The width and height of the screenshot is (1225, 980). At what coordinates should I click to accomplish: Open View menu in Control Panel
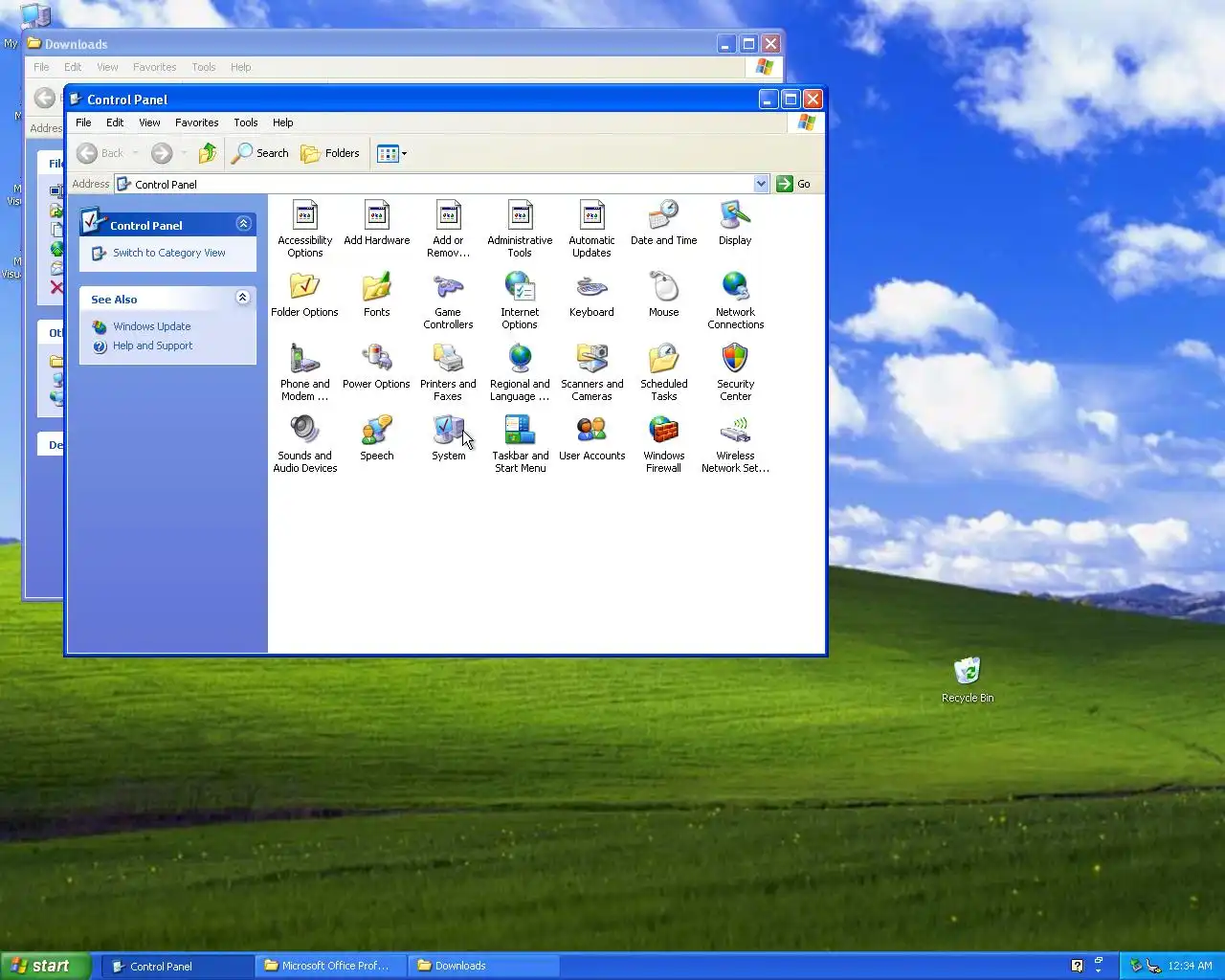[149, 122]
